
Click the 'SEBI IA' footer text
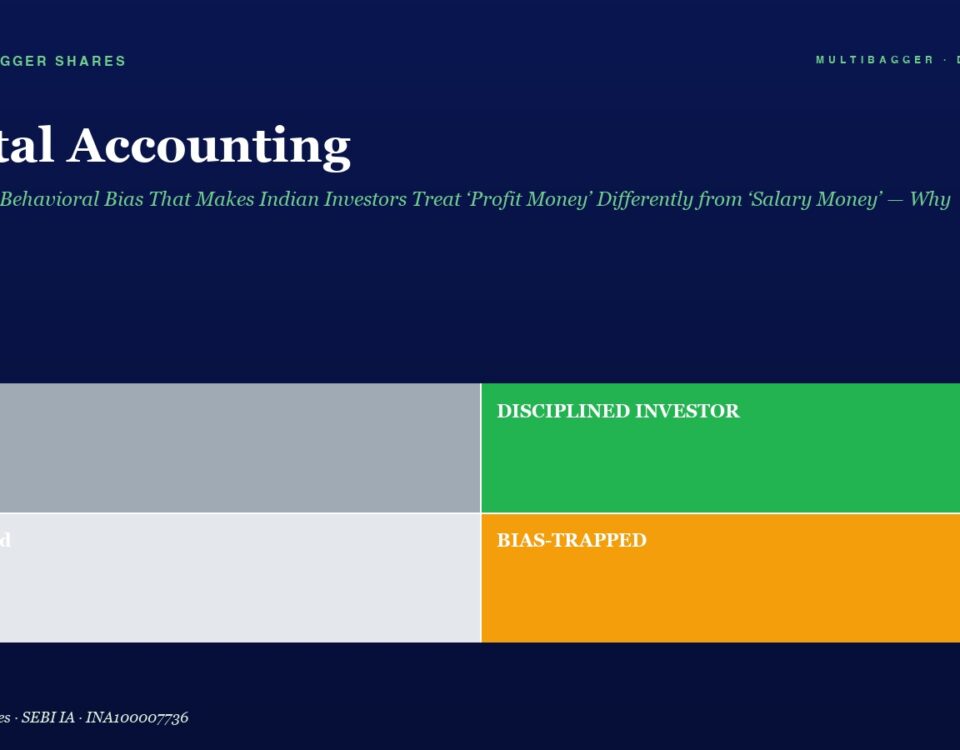tap(48, 718)
